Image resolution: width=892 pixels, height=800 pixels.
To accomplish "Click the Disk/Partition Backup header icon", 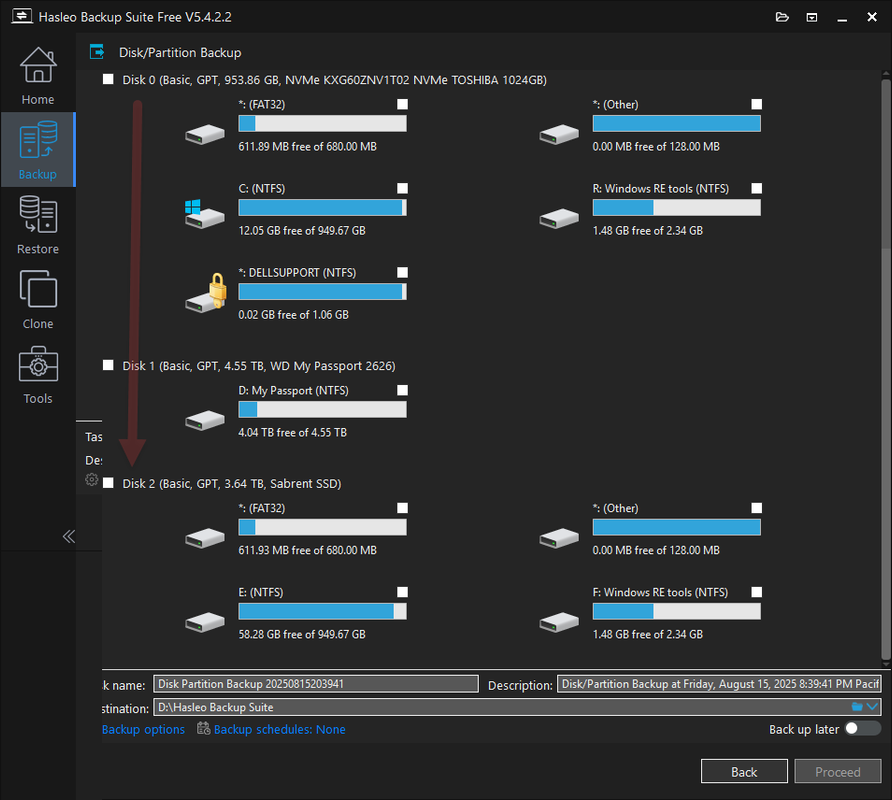I will tap(97, 52).
